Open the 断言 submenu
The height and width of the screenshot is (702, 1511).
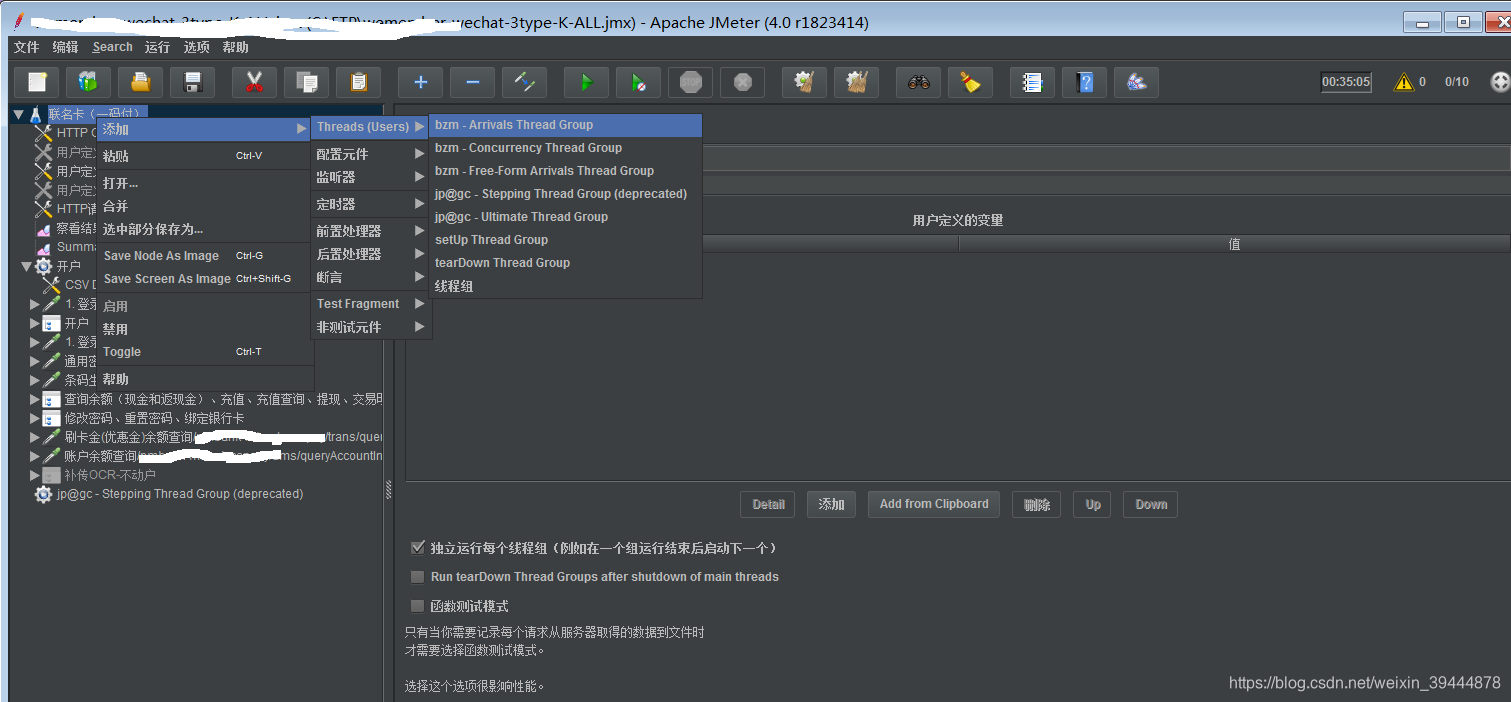(371, 277)
